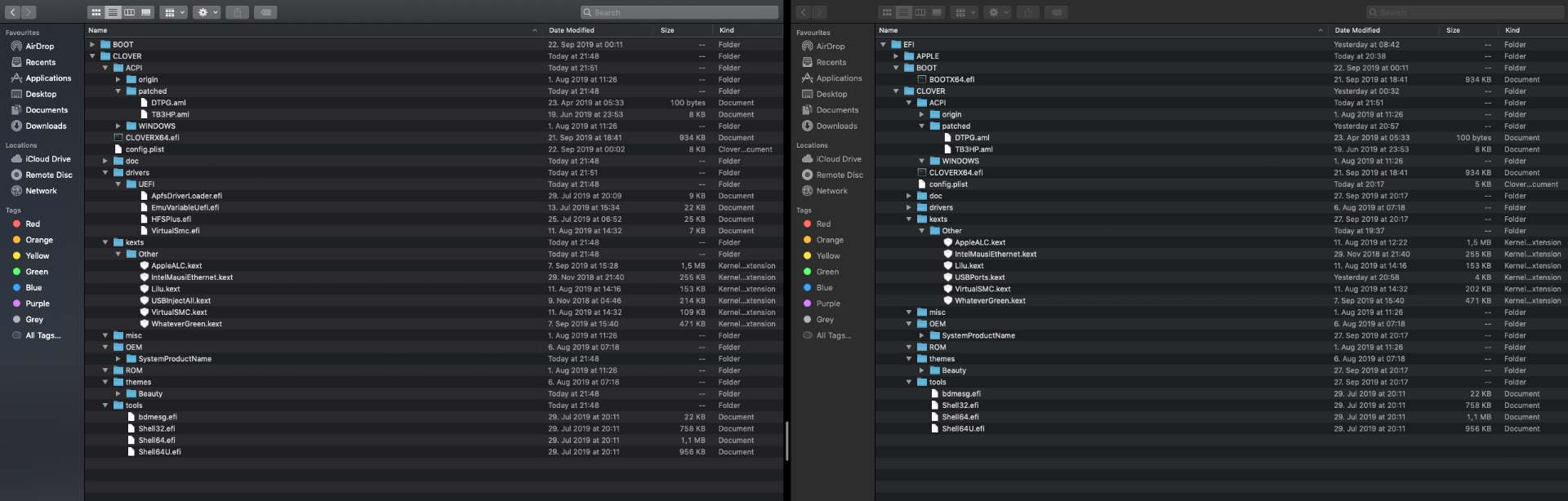The width and height of the screenshot is (1568, 501).
Task: Switch left window to column view
Action: tap(129, 12)
